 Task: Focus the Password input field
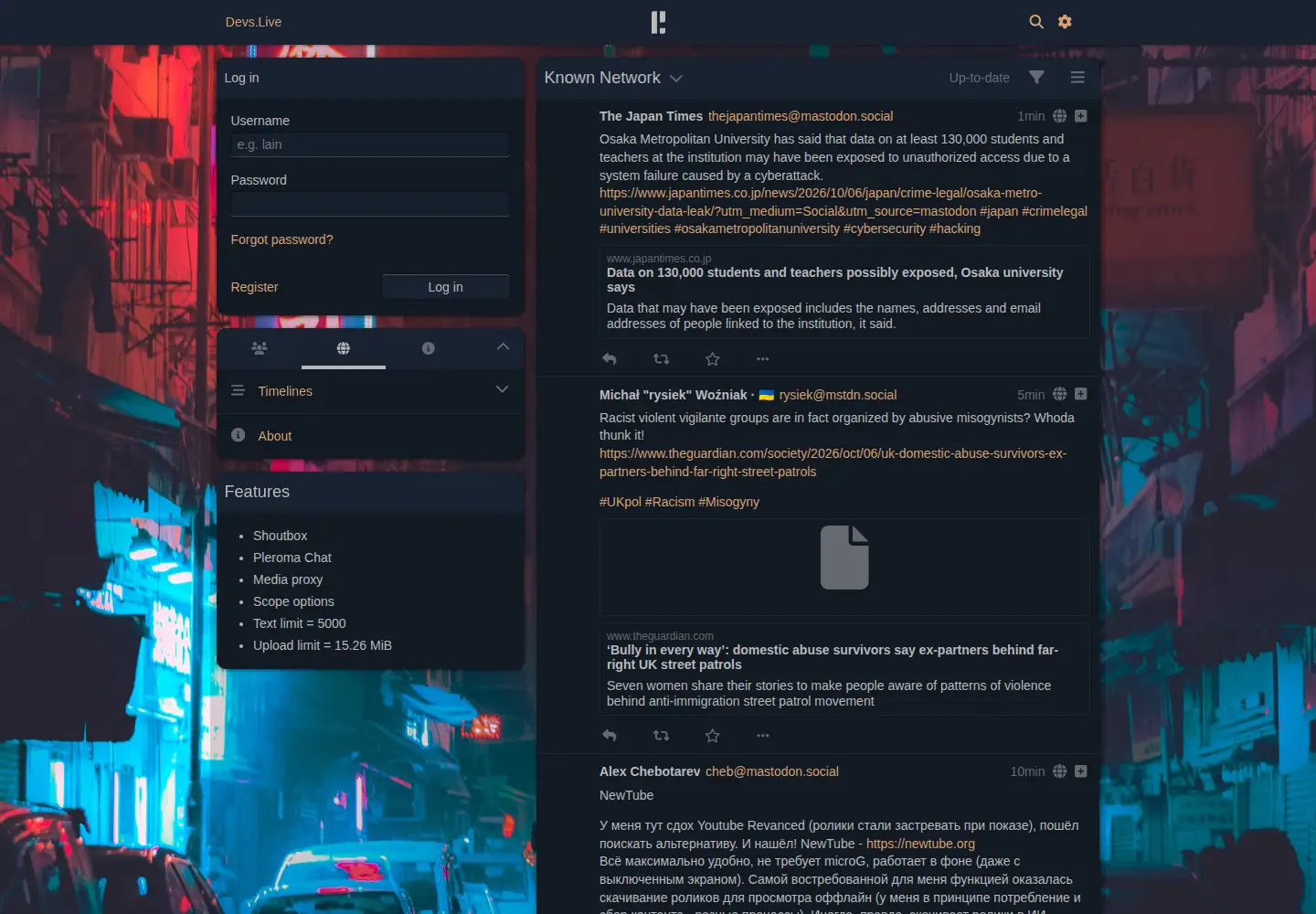click(x=370, y=204)
